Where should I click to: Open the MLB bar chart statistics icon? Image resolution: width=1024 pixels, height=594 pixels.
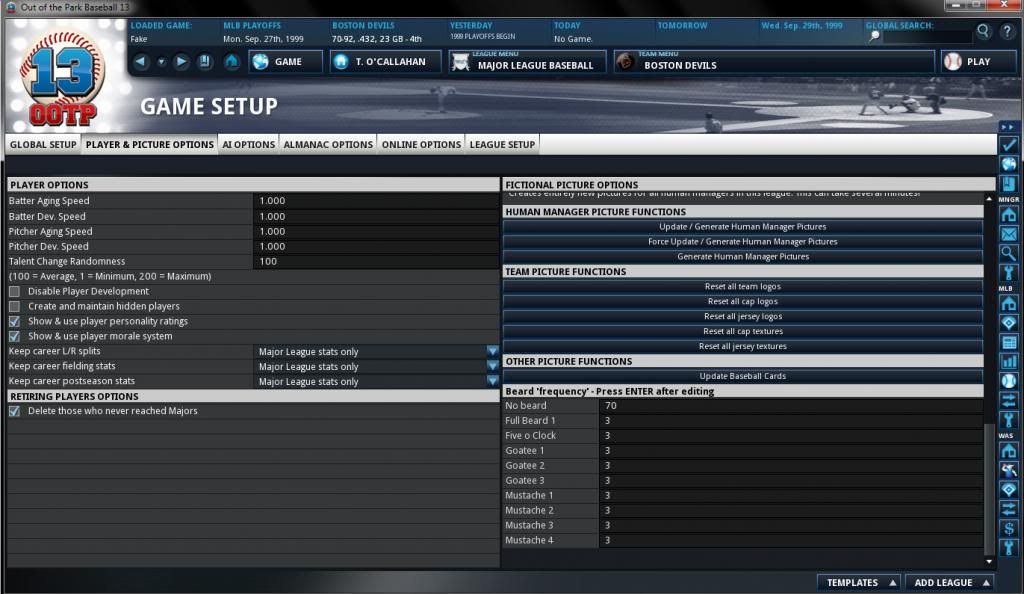(x=1009, y=361)
